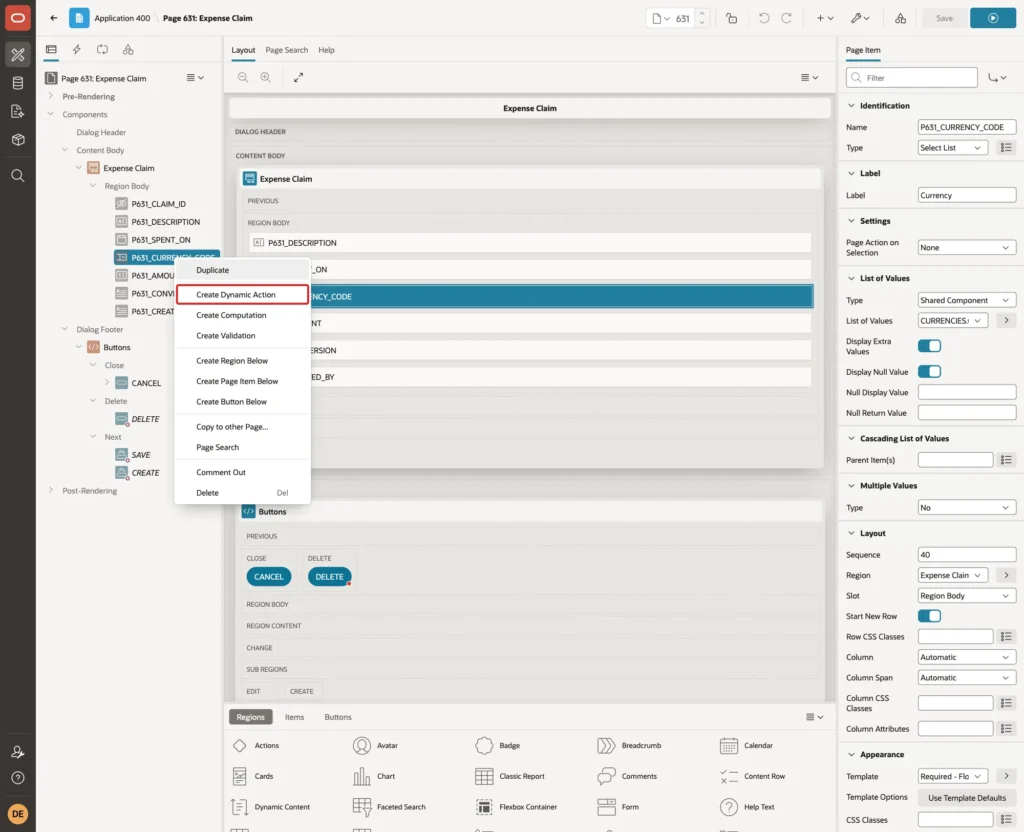The height and width of the screenshot is (832, 1024).
Task: Open SQL Workshop database icon in sidebar
Action: click(x=18, y=83)
